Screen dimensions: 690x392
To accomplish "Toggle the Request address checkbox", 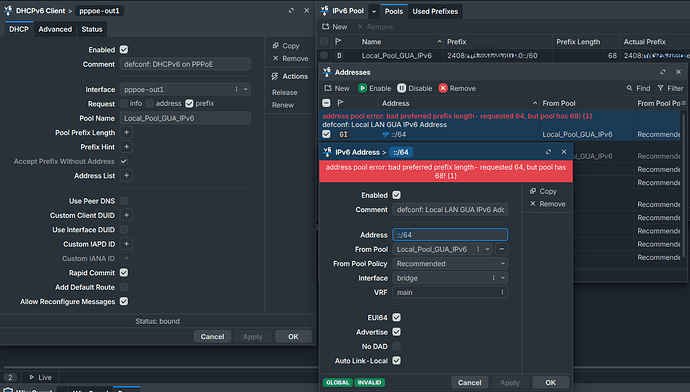I will point(150,103).
